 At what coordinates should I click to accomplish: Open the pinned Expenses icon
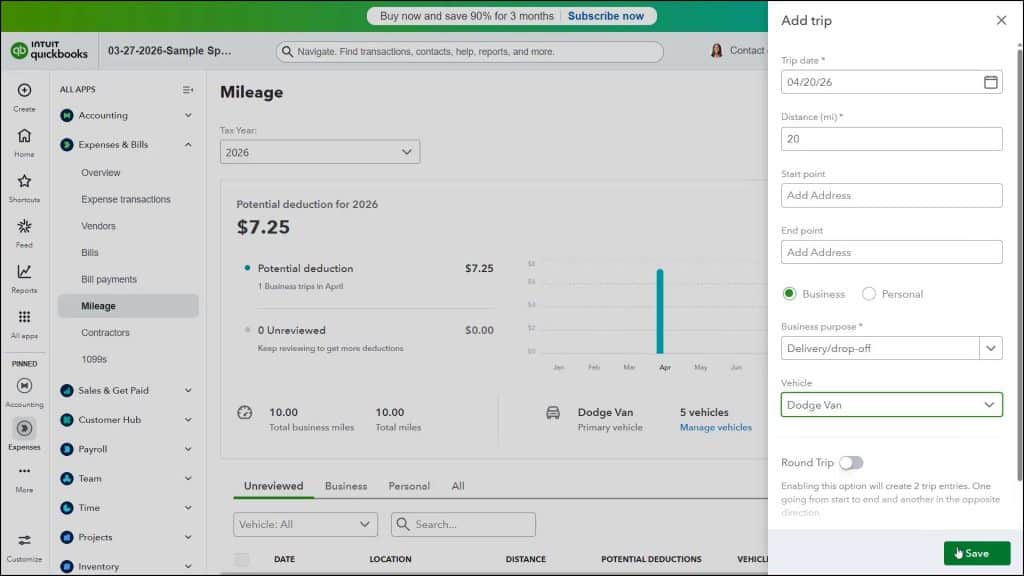[24, 428]
